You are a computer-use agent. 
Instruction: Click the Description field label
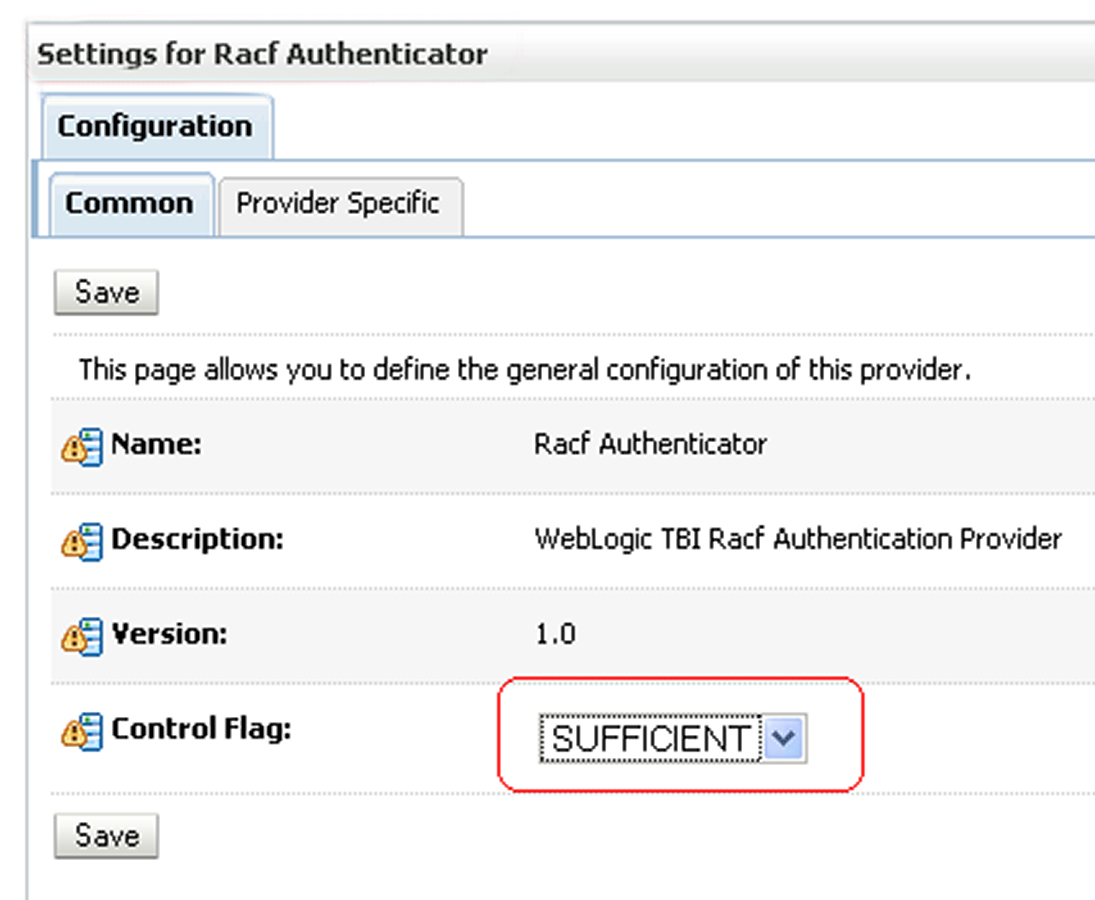coord(198,539)
